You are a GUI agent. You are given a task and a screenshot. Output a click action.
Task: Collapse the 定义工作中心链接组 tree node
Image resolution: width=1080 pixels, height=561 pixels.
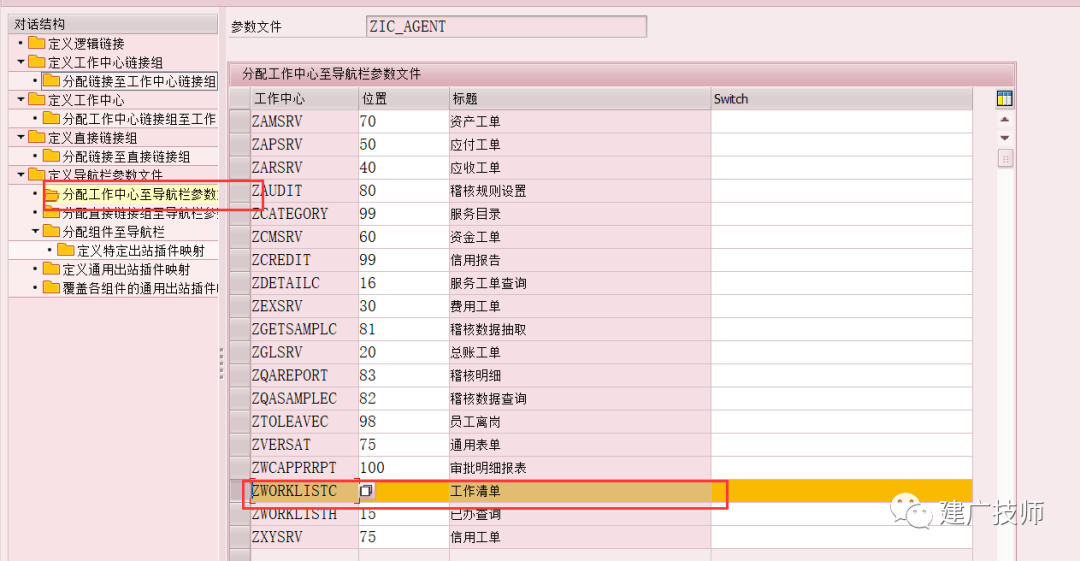pos(21,62)
